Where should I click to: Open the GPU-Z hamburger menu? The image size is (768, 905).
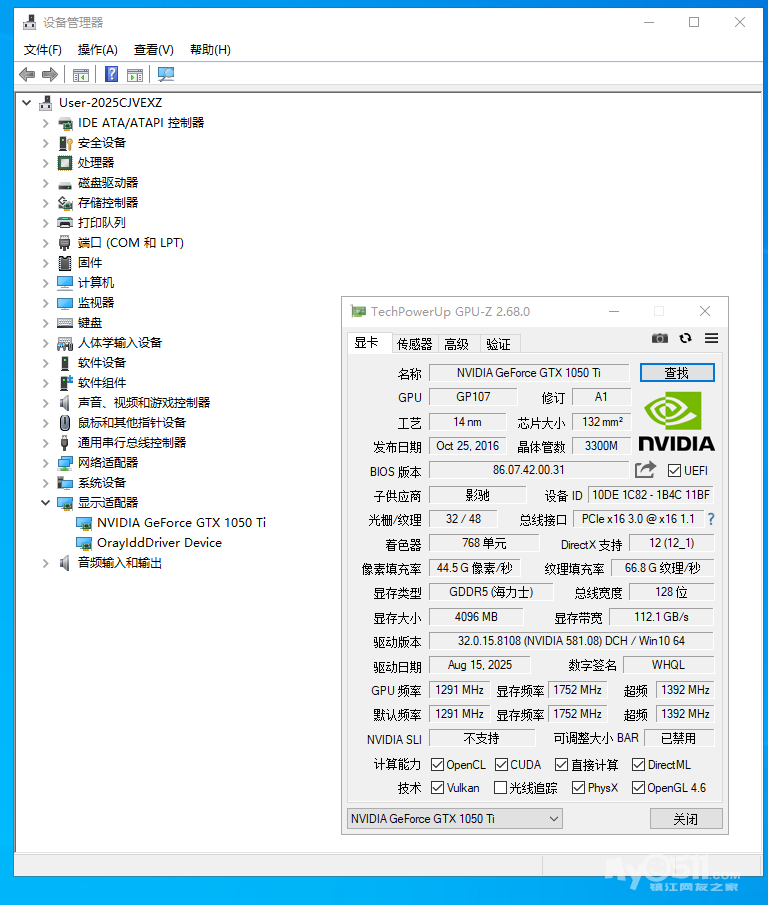[x=711, y=339]
